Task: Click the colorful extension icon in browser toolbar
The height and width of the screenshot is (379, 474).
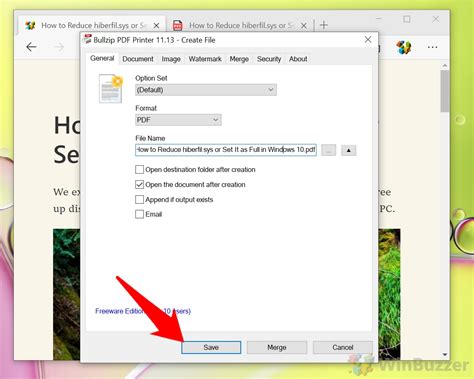Action: click(x=404, y=47)
